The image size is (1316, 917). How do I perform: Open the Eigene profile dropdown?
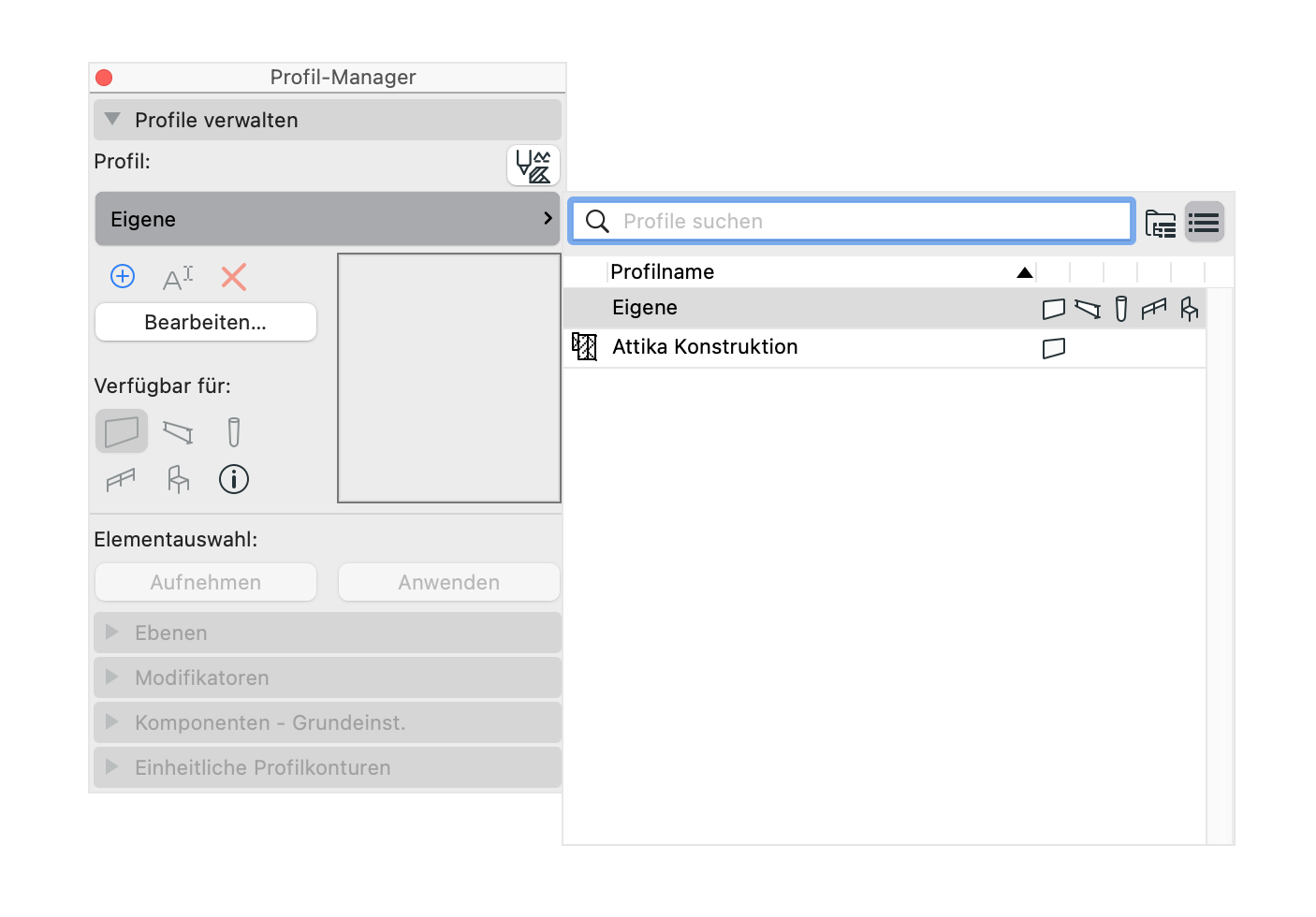tap(328, 219)
